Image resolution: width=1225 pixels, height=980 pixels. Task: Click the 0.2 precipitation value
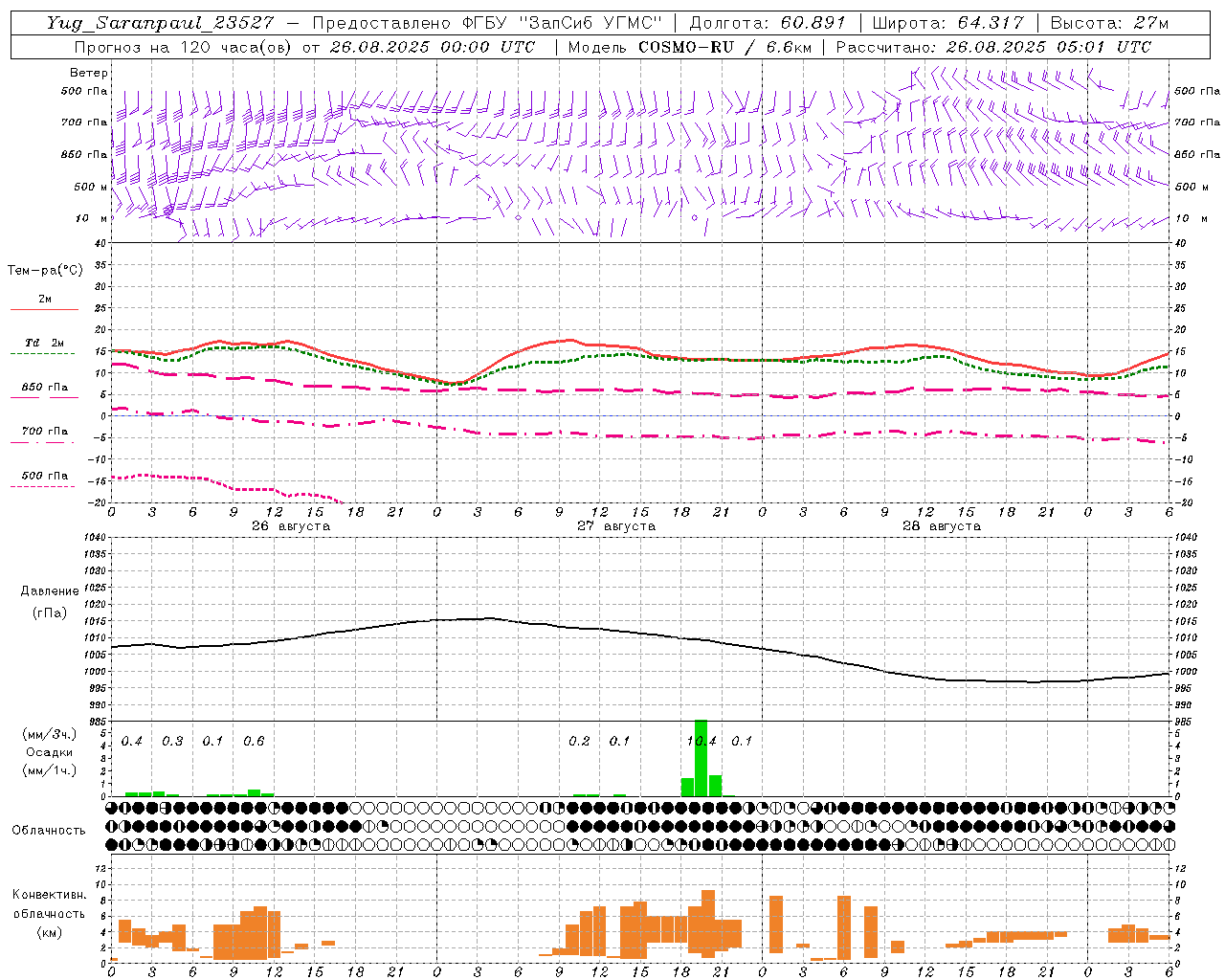(579, 741)
